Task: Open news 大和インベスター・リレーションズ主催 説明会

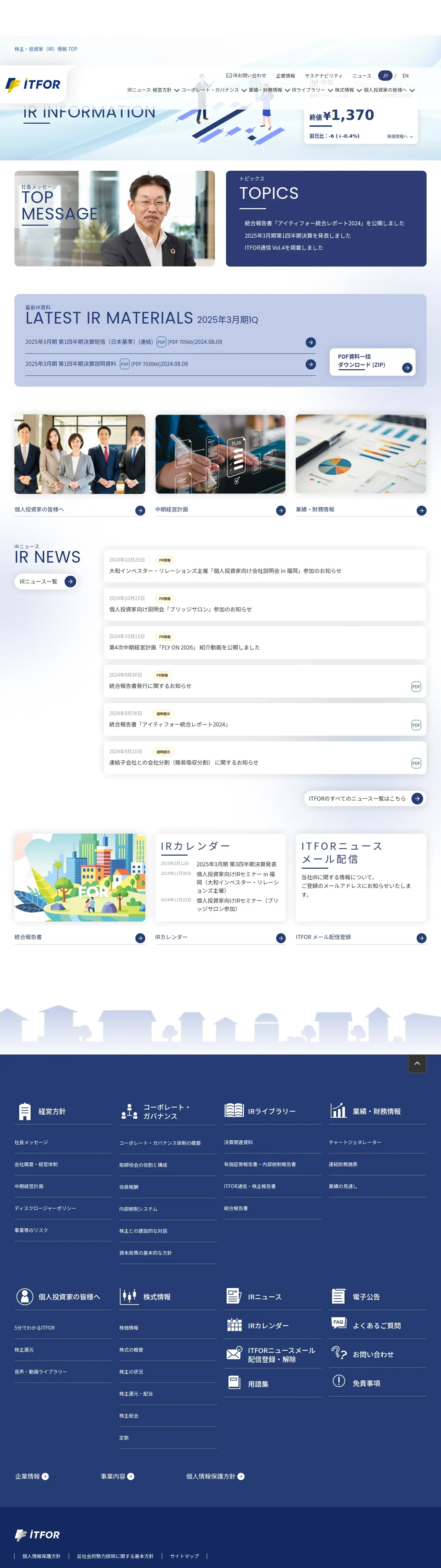Action: 264,565
